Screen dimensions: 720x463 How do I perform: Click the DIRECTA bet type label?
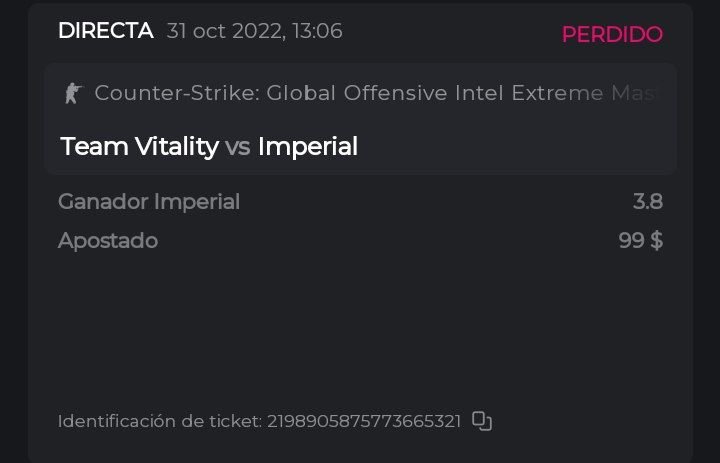tap(105, 31)
